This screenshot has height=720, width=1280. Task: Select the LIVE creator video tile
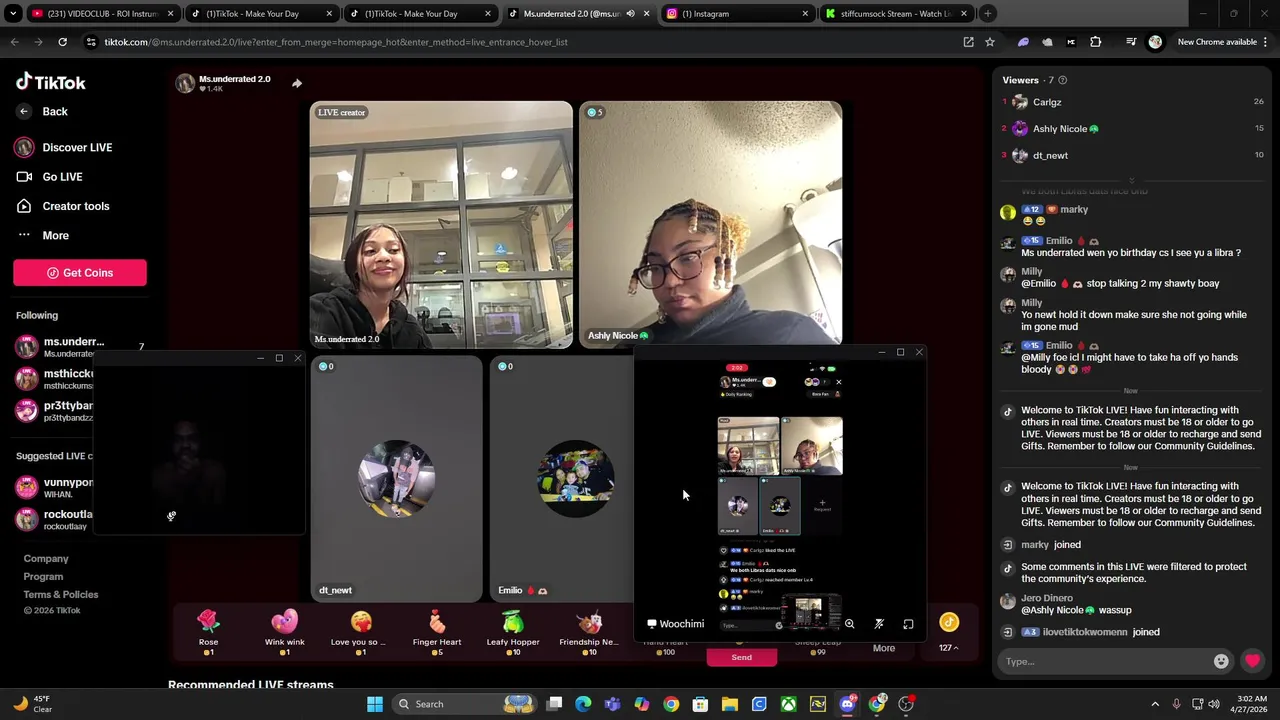click(441, 225)
